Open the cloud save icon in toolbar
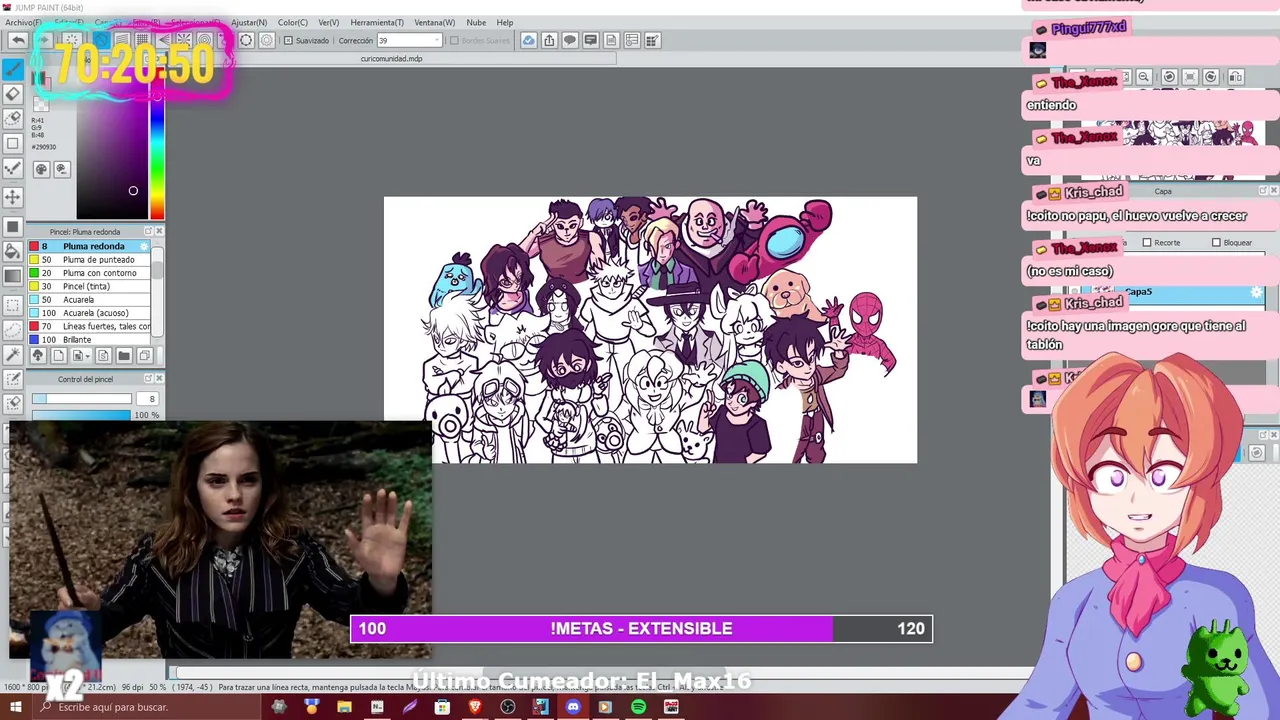 (528, 40)
